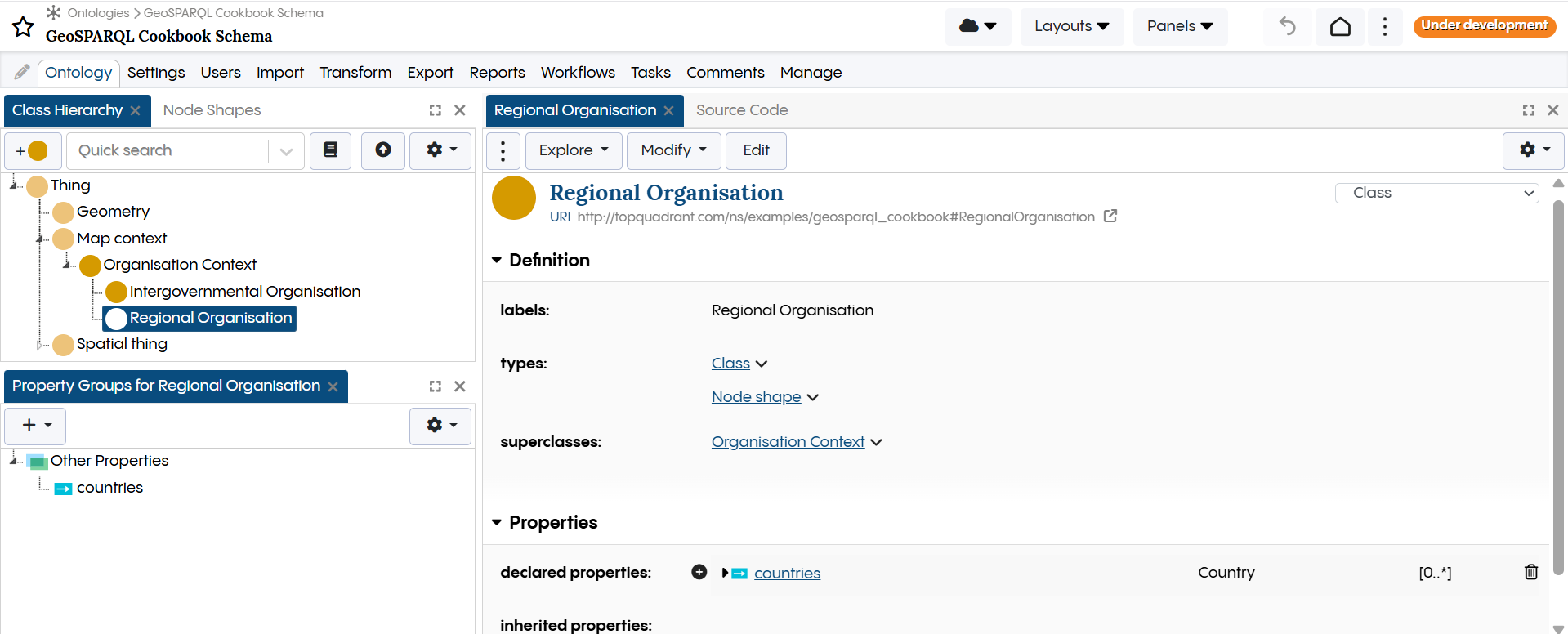Click the undo arrow icon
The width and height of the screenshot is (1568, 634).
(x=1288, y=26)
